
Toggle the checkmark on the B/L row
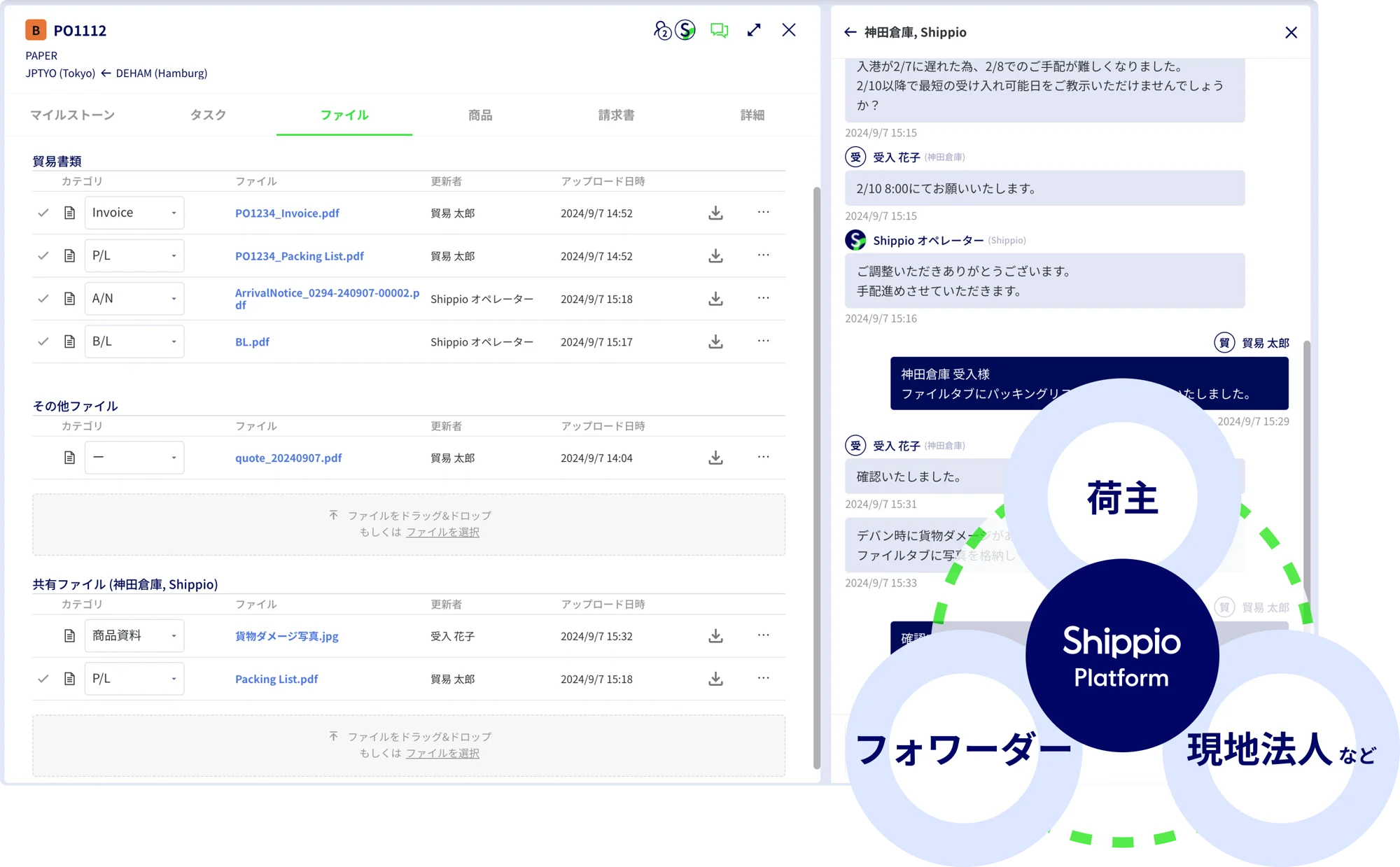[43, 341]
